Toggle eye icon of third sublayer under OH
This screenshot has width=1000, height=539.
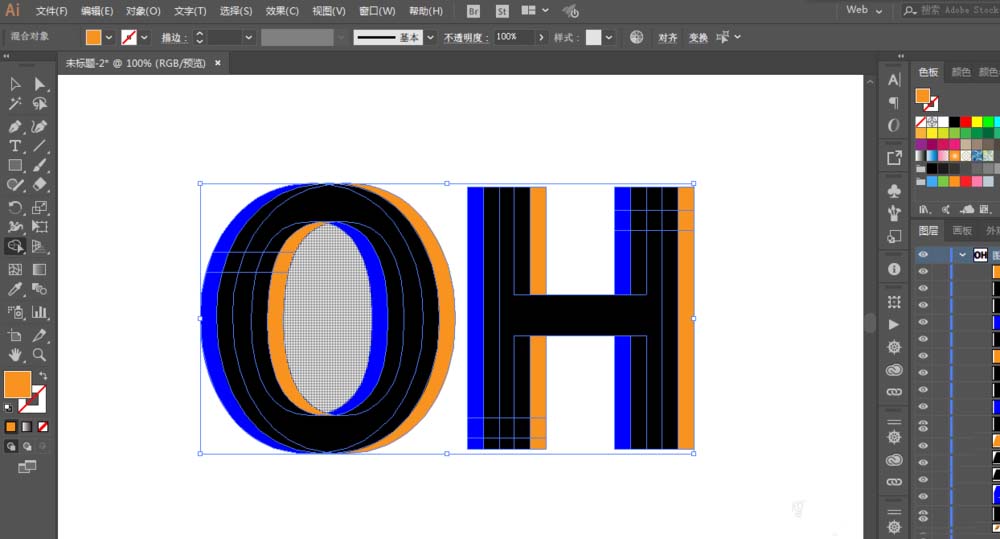click(x=923, y=305)
